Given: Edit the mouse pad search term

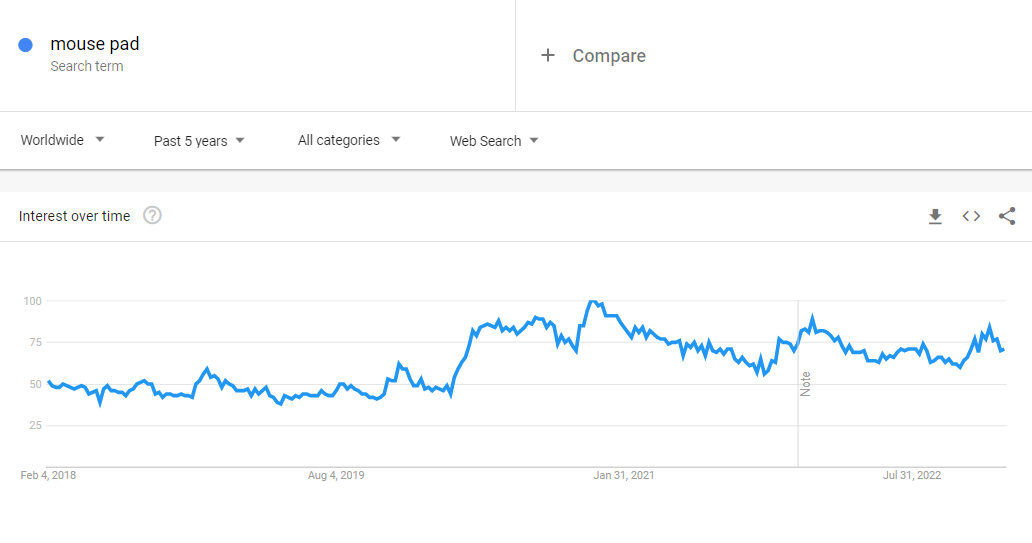Looking at the screenshot, I should point(95,44).
